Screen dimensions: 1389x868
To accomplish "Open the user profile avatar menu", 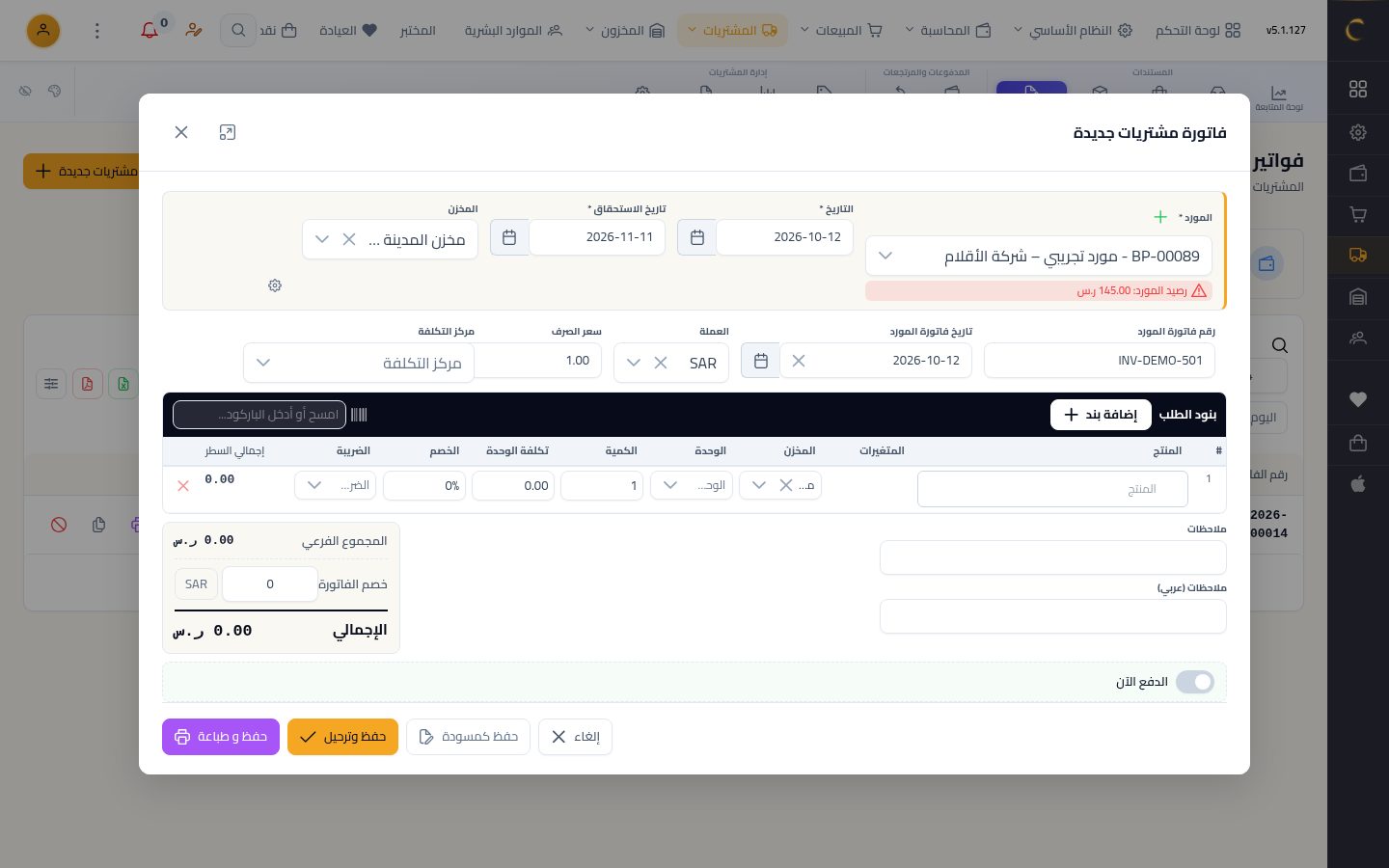I will coord(43,31).
